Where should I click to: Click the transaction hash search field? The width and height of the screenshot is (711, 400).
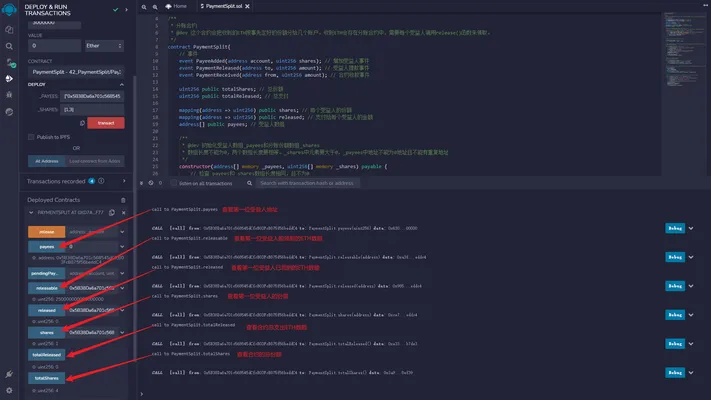(307, 183)
